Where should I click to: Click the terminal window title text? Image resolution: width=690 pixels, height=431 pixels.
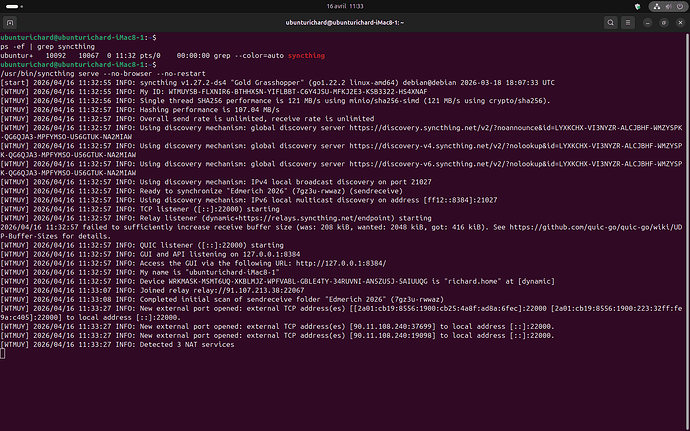click(345, 22)
